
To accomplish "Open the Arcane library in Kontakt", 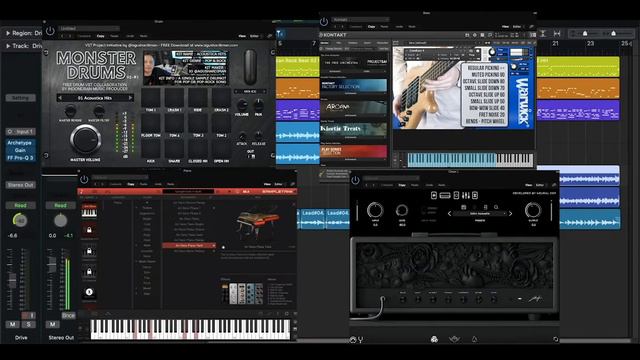I will 353,108.
